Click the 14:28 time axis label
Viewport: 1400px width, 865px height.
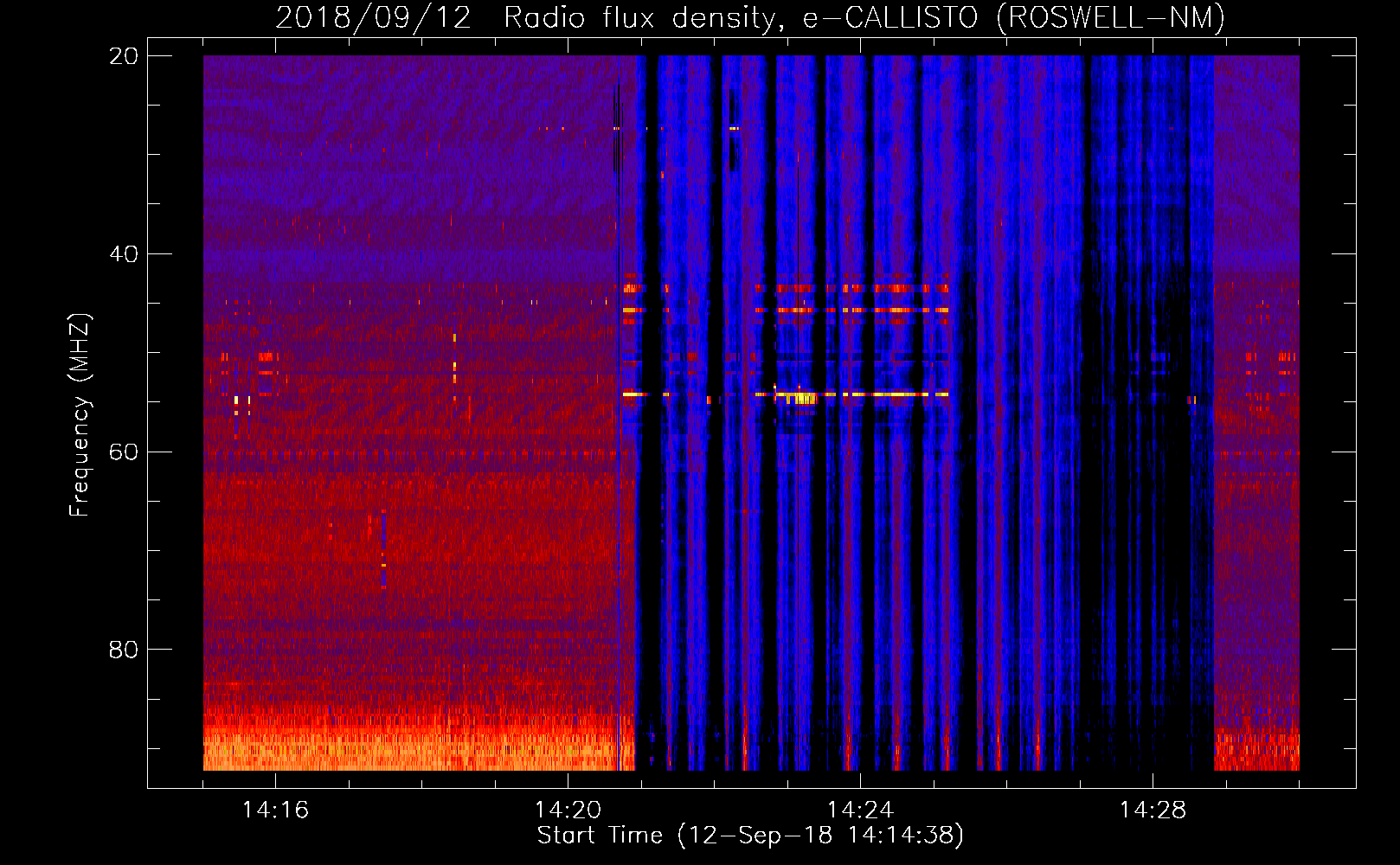[x=1153, y=810]
